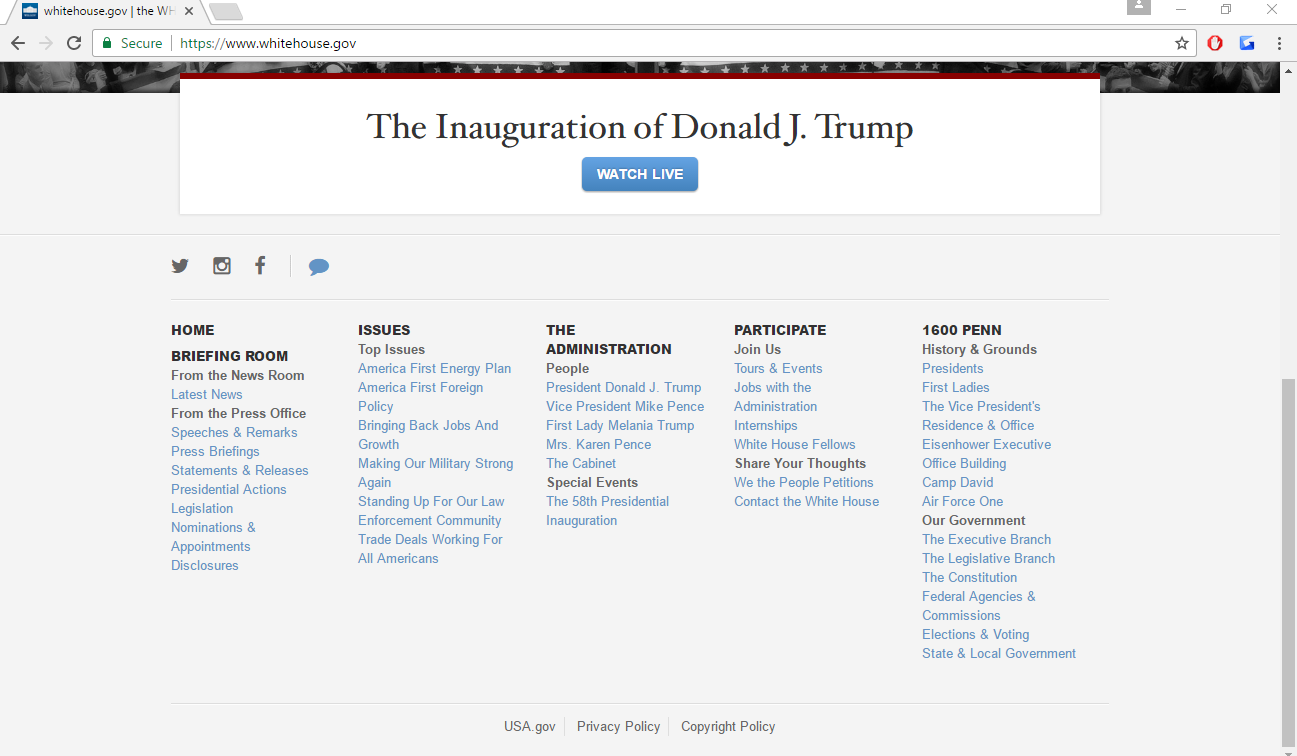Open The Cabinet link

(x=581, y=463)
